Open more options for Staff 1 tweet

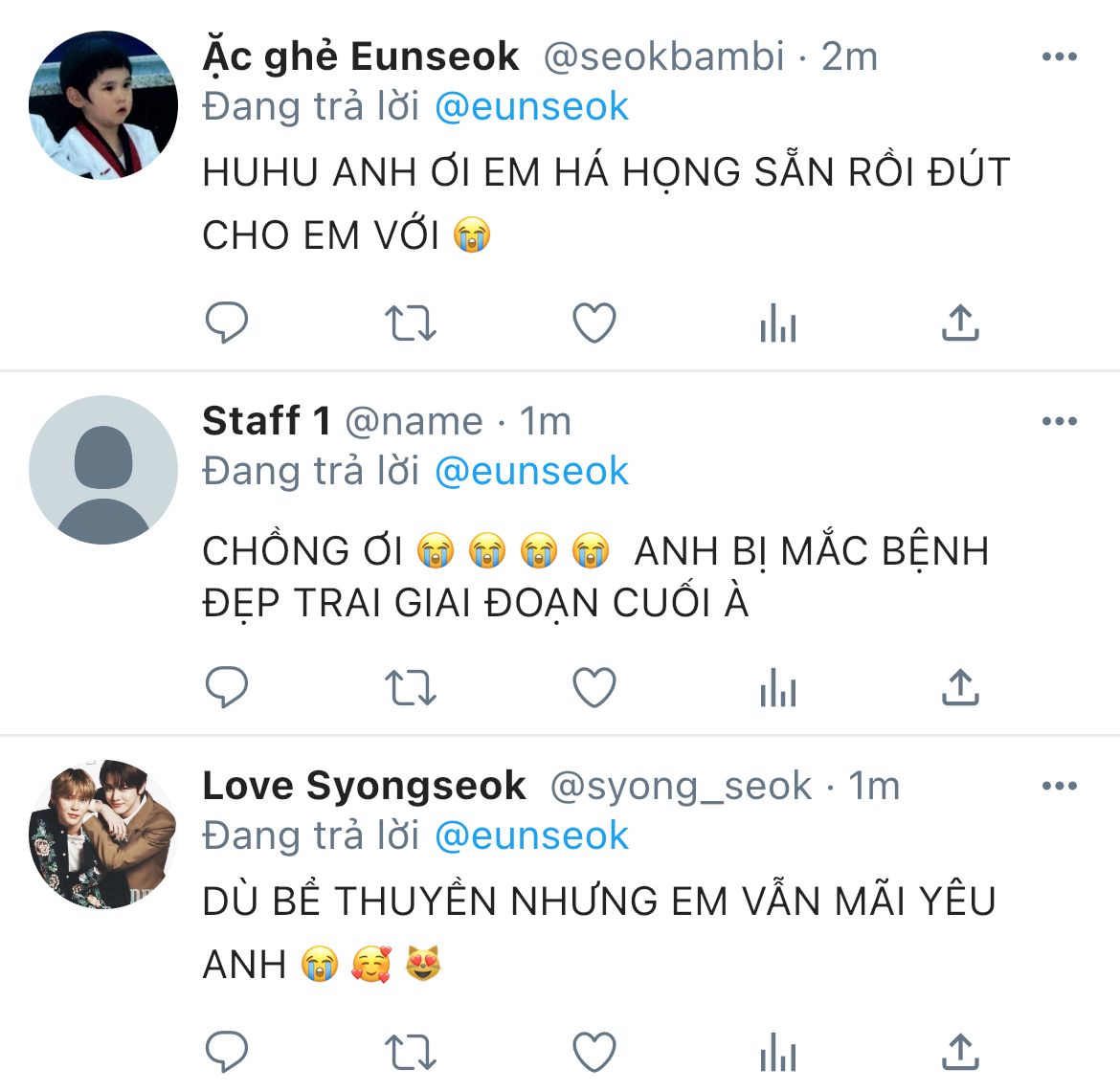click(x=1060, y=420)
